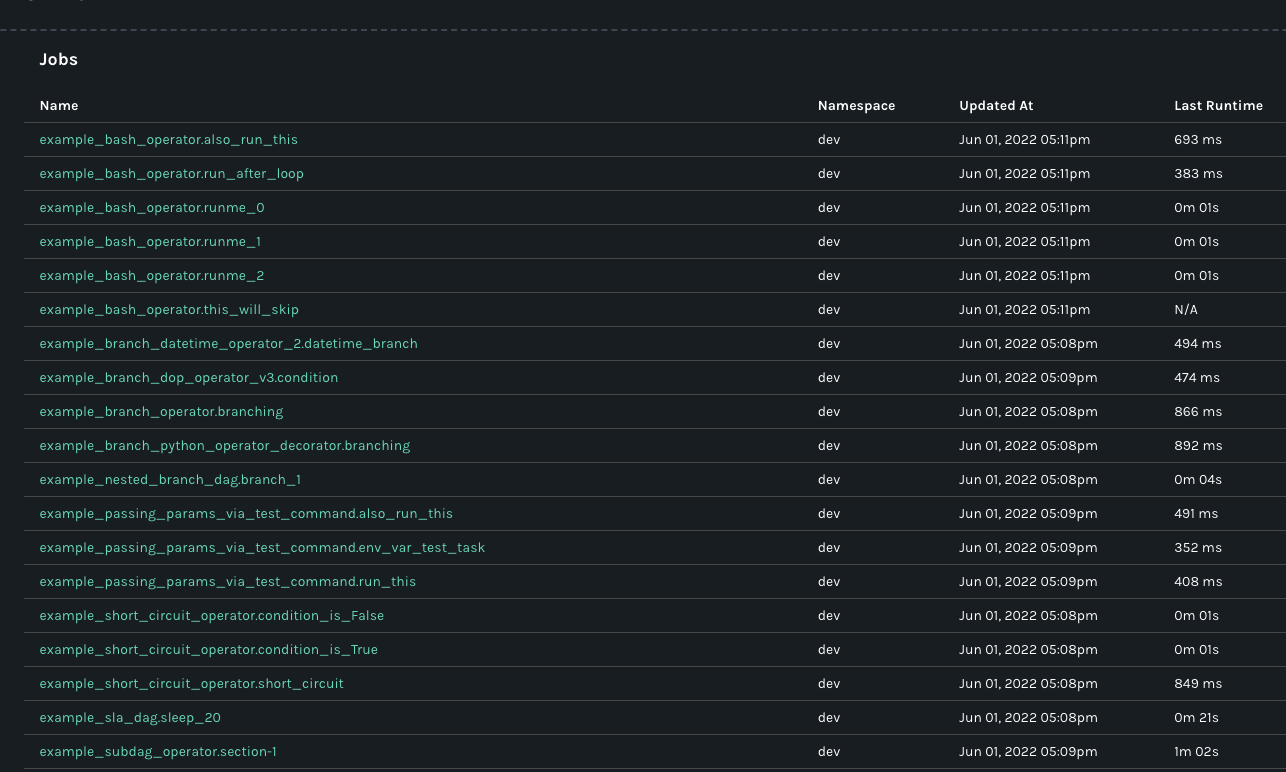Click the Last Runtime column header
Viewport: 1286px width, 772px height.
[x=1218, y=105]
